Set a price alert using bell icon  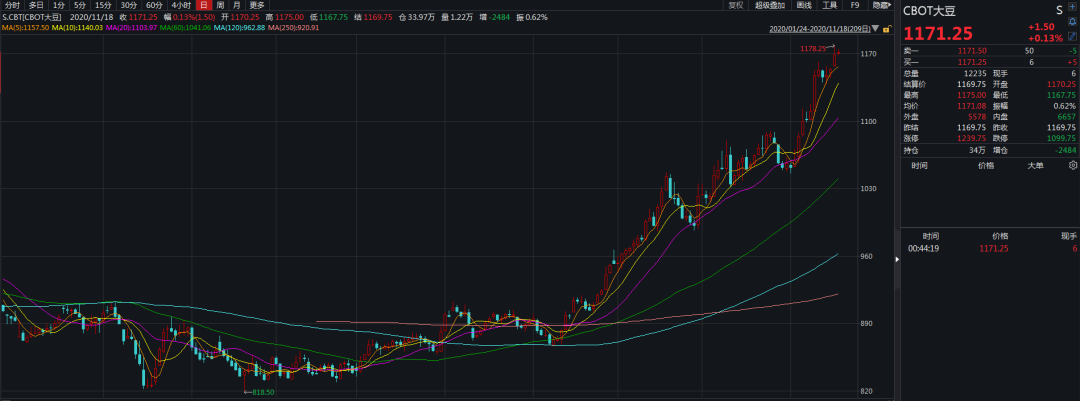(x=1072, y=21)
